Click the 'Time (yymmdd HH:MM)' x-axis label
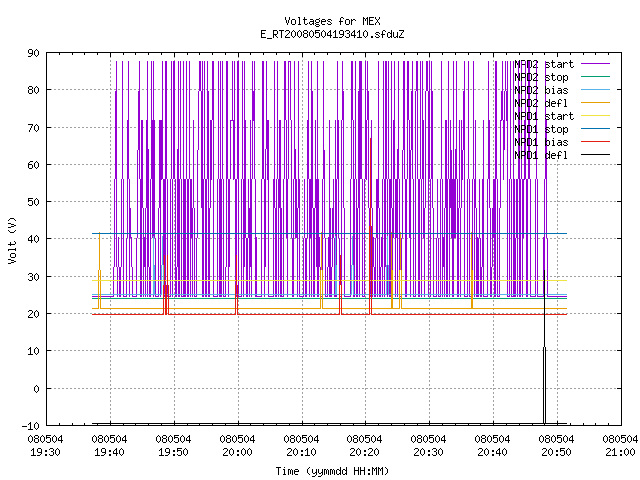 [x=332, y=471]
